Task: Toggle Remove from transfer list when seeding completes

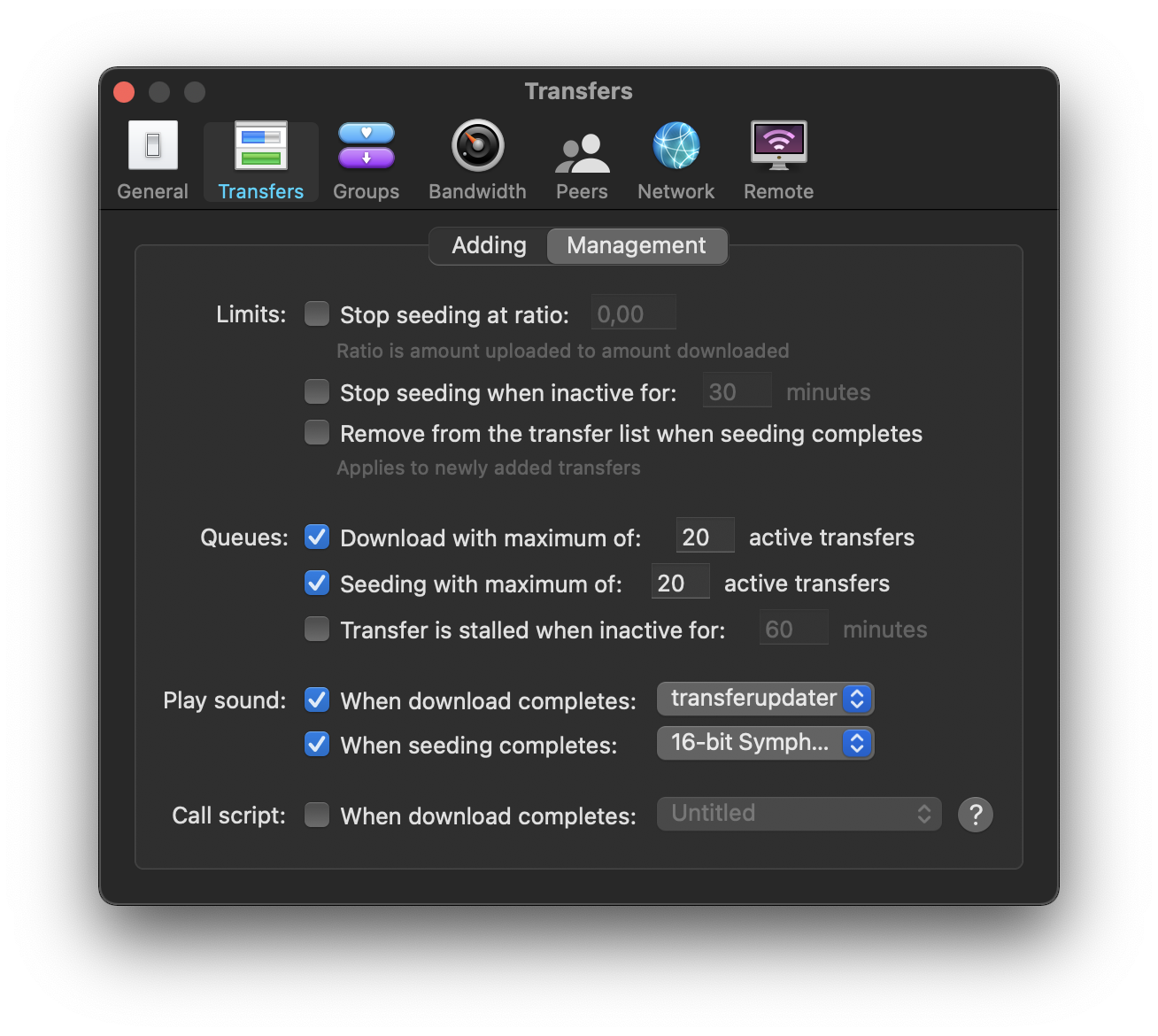Action: 317,433
